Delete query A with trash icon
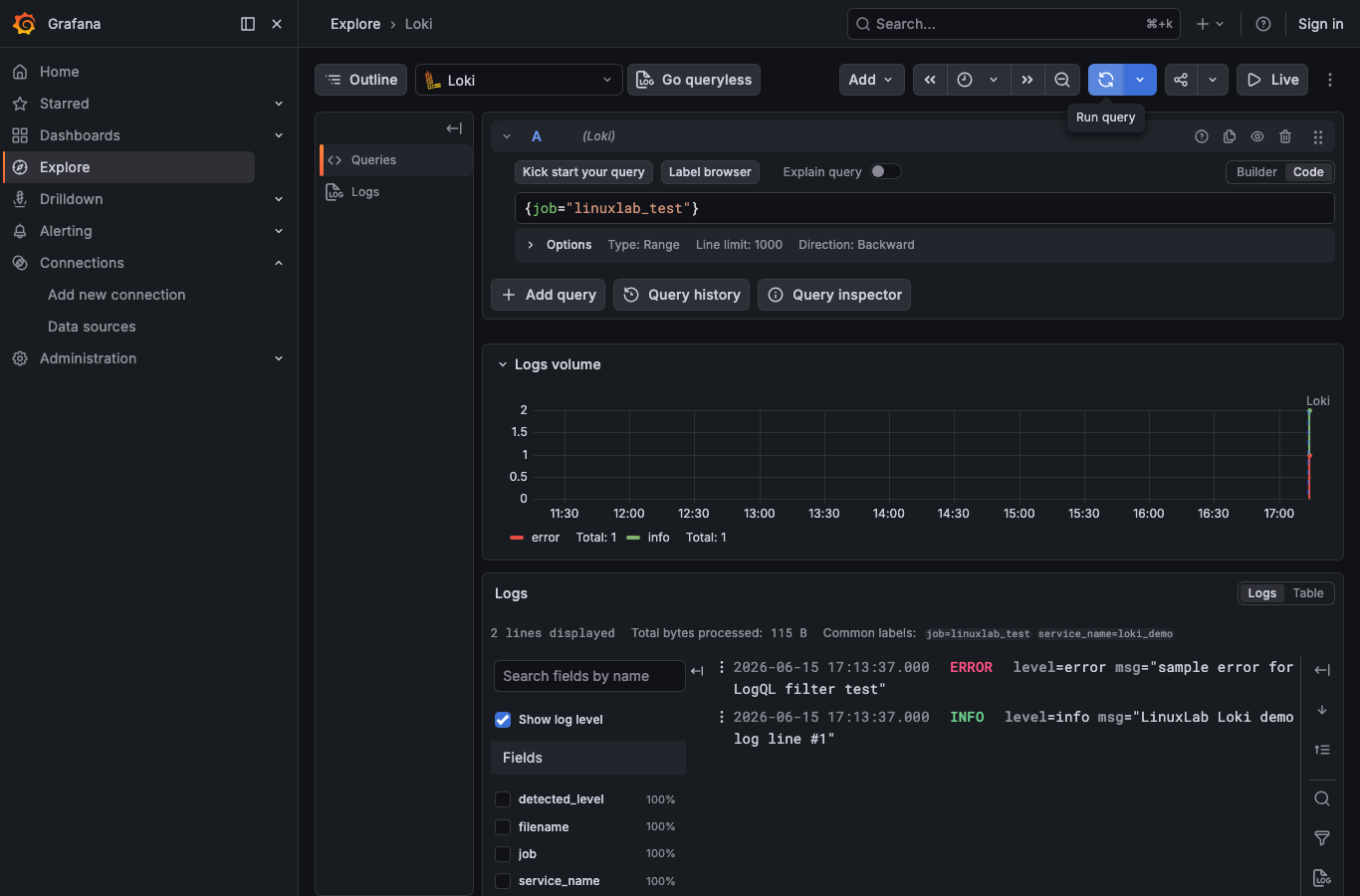Viewport: 1360px width, 896px height. pyautogui.click(x=1285, y=136)
